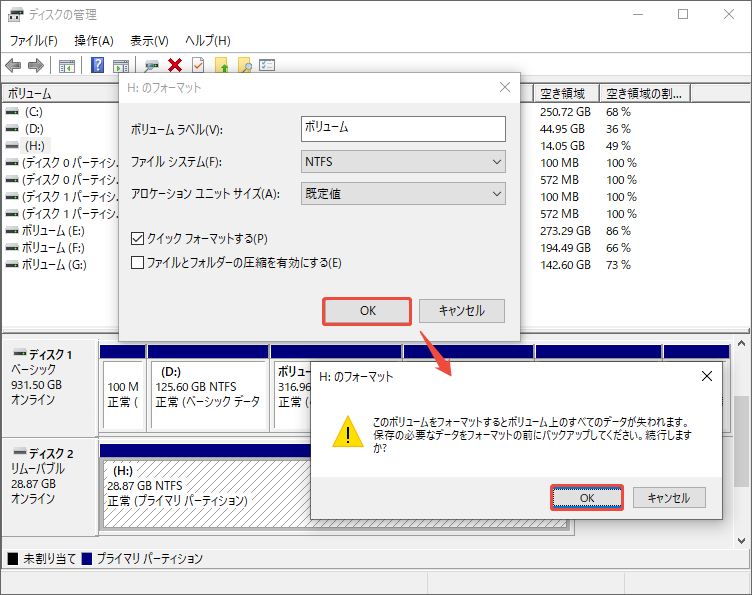Click the ディスク 1 disk icon

pyautogui.click(x=20, y=353)
